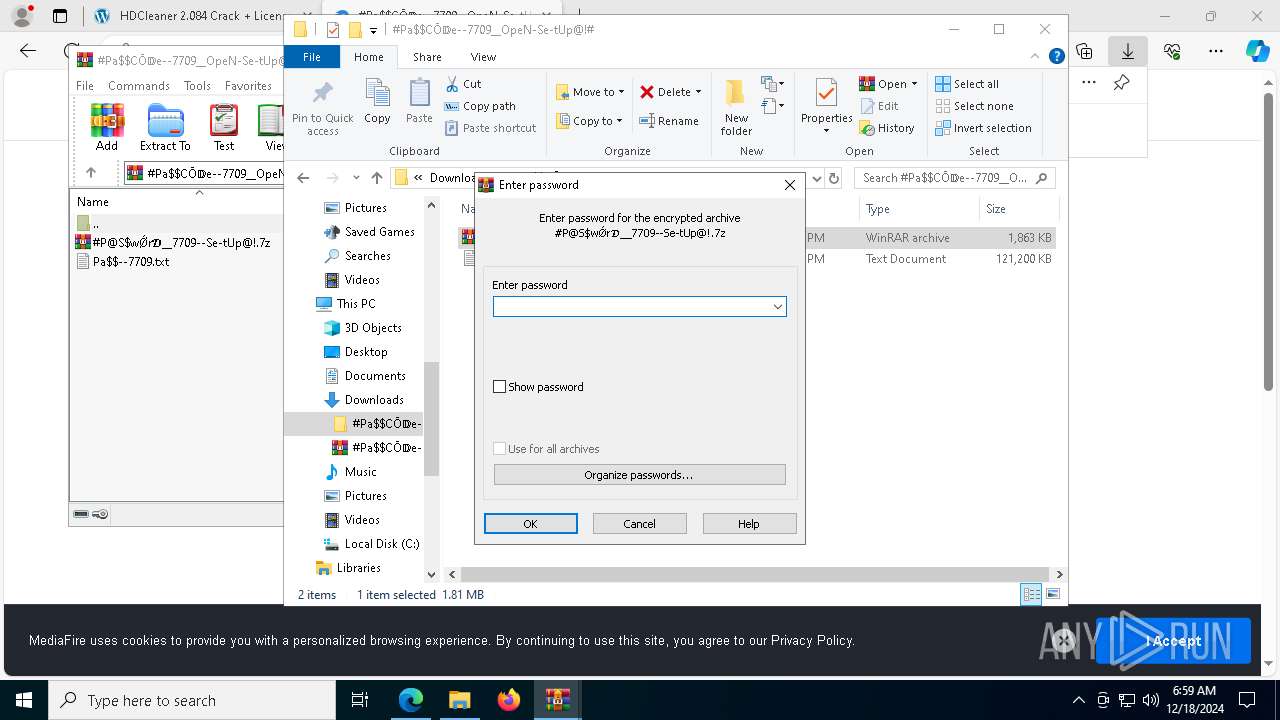Expand the Delete dropdown arrow
1280x720 pixels.
pyautogui.click(x=698, y=92)
